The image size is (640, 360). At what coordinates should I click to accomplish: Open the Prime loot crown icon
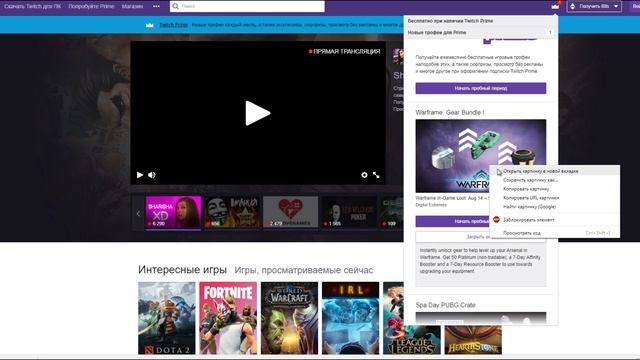pyautogui.click(x=555, y=6)
